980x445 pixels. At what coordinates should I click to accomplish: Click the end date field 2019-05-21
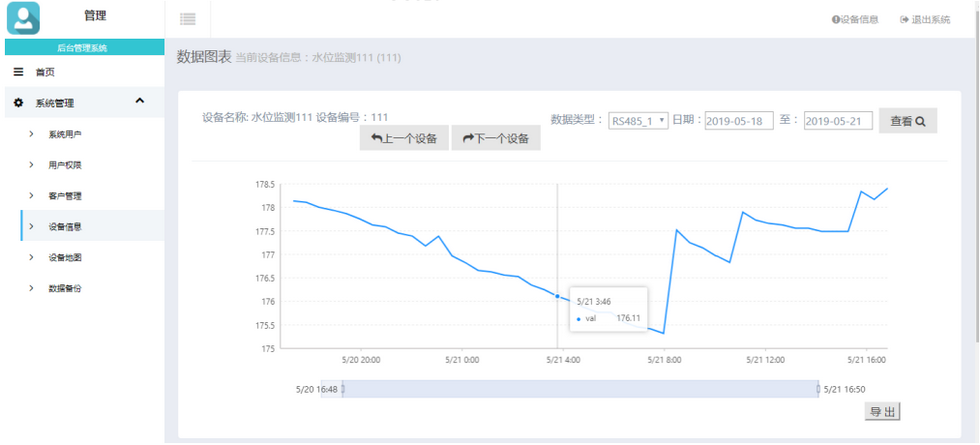tap(838, 121)
